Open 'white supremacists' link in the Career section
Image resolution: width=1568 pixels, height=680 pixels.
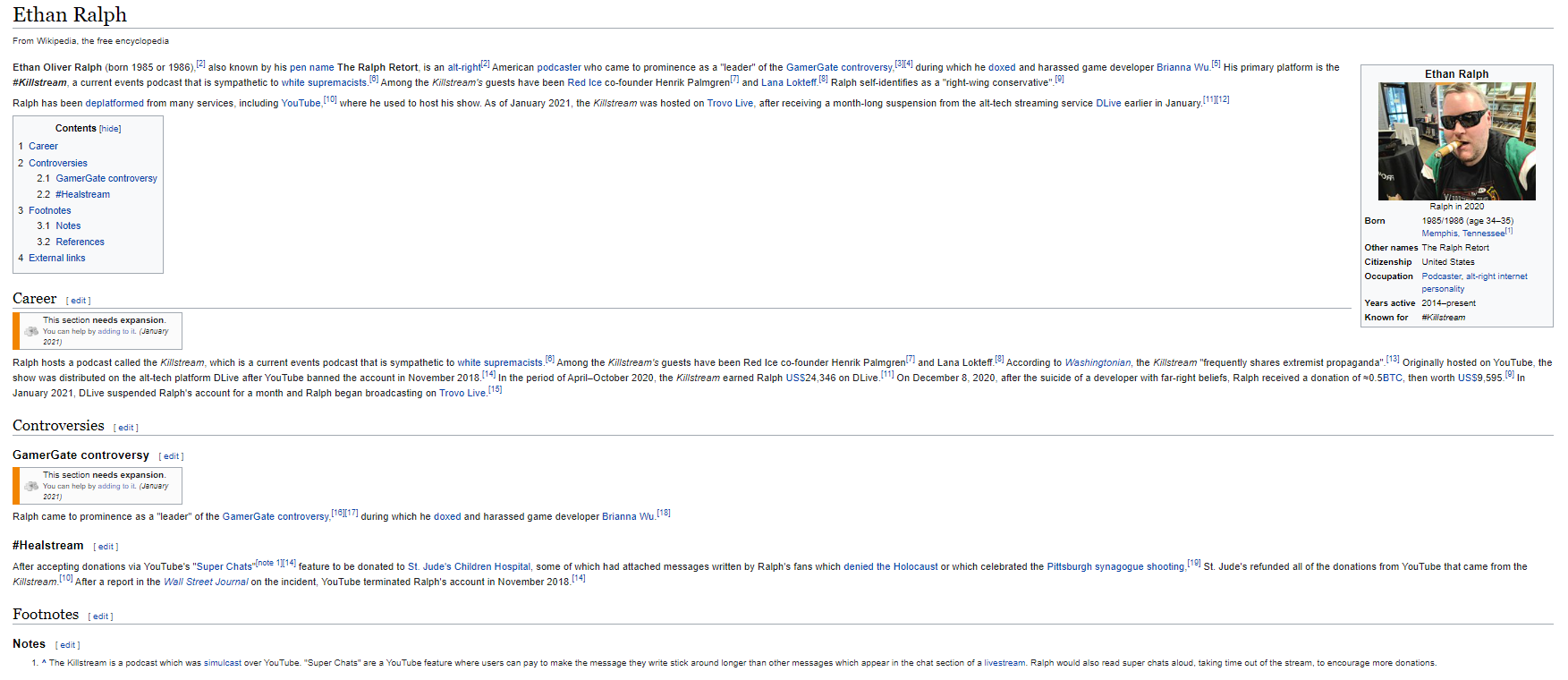[500, 362]
